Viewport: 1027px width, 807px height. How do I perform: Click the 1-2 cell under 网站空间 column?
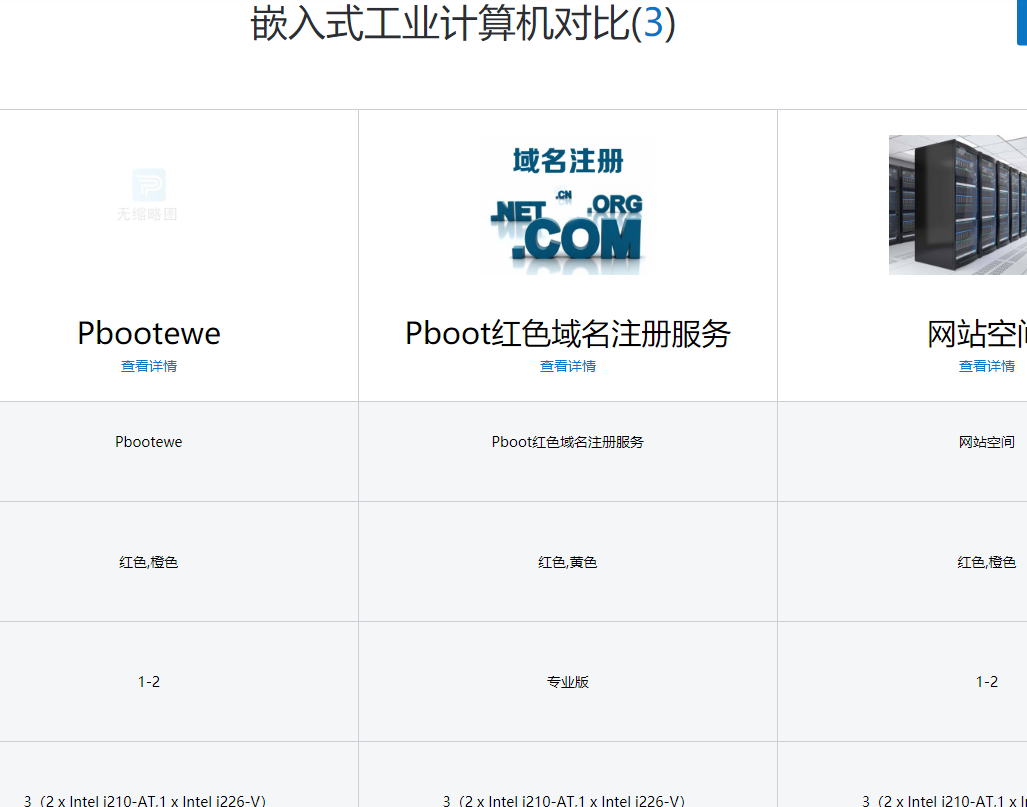(986, 682)
